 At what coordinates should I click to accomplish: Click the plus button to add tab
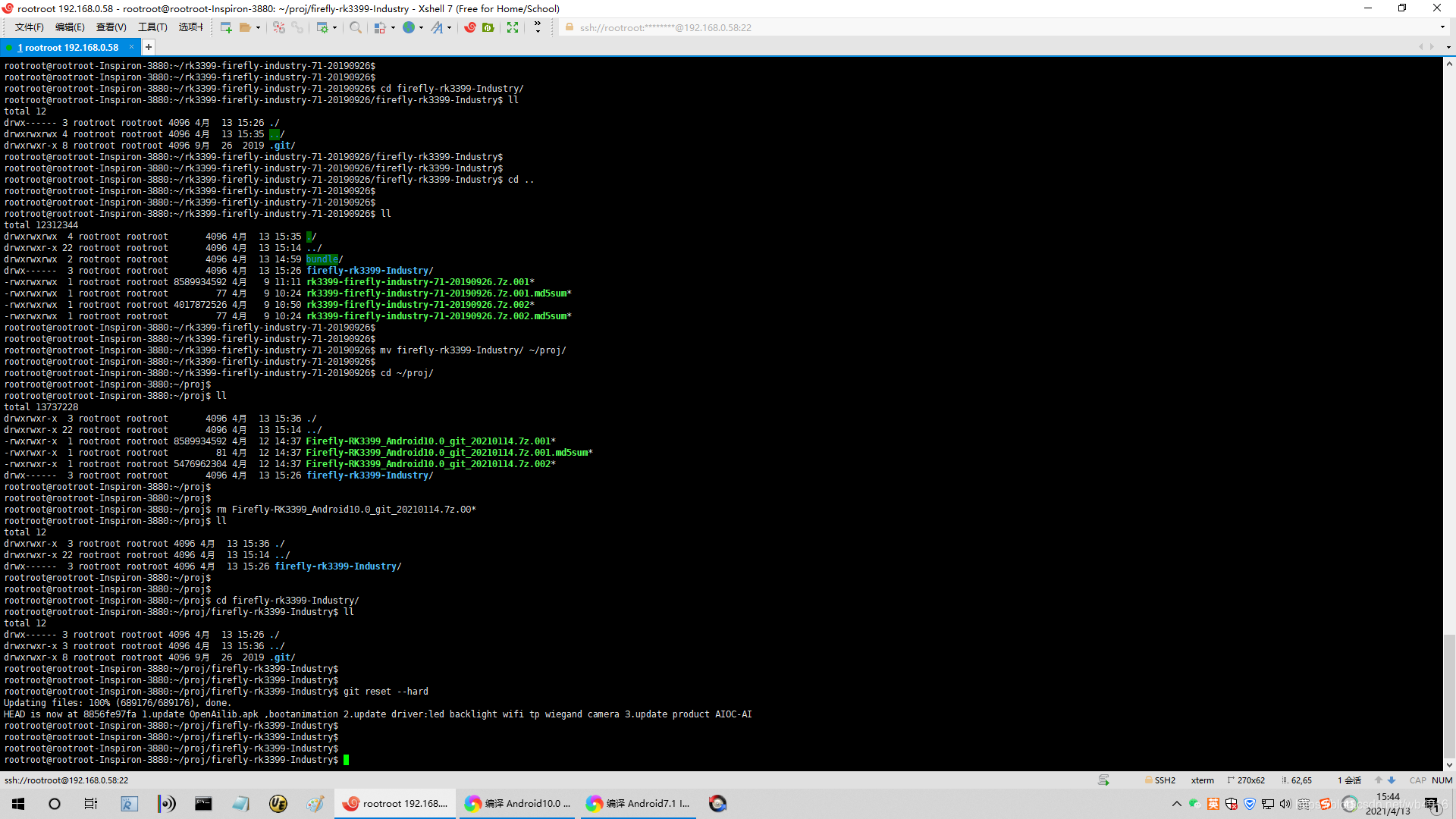(x=149, y=47)
